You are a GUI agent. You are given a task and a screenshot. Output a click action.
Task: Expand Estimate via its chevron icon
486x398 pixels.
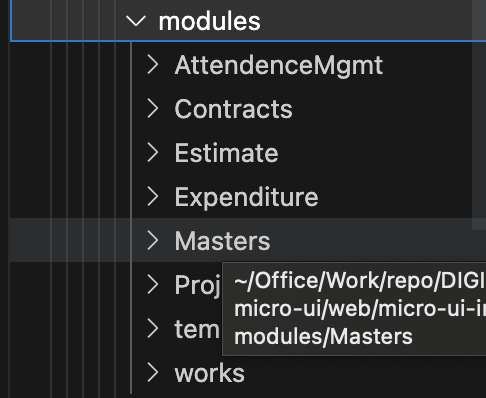point(153,153)
